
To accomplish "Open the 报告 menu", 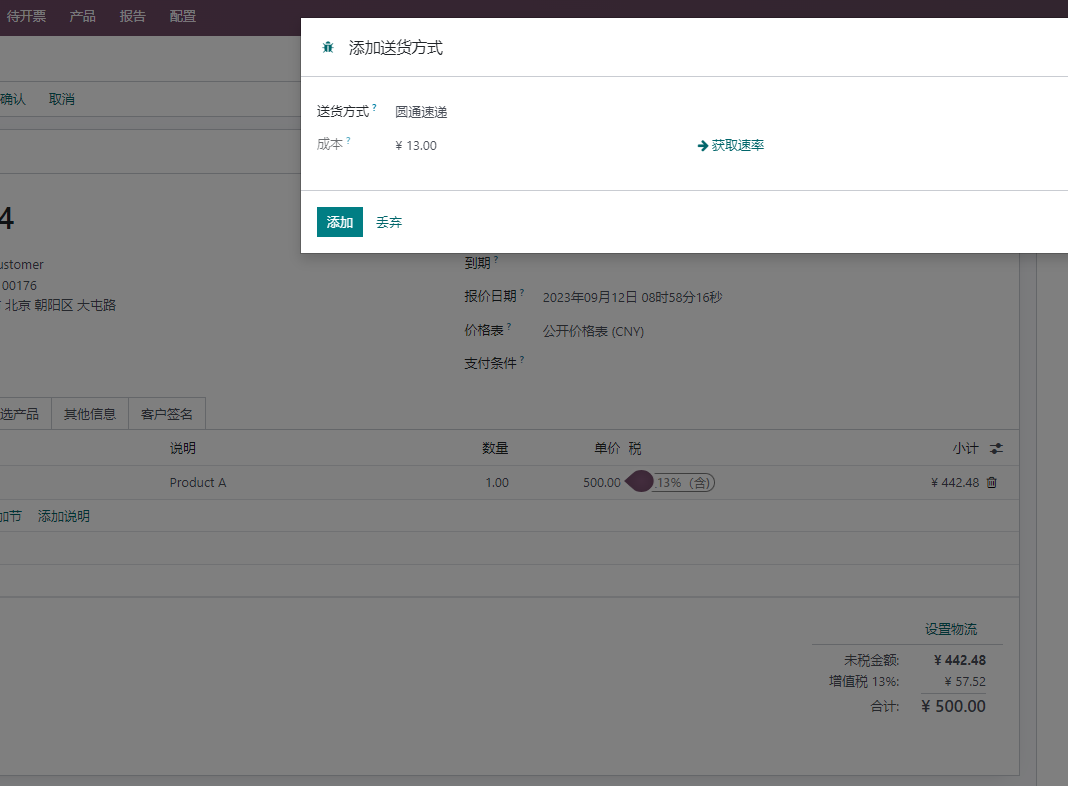I will tap(133, 16).
